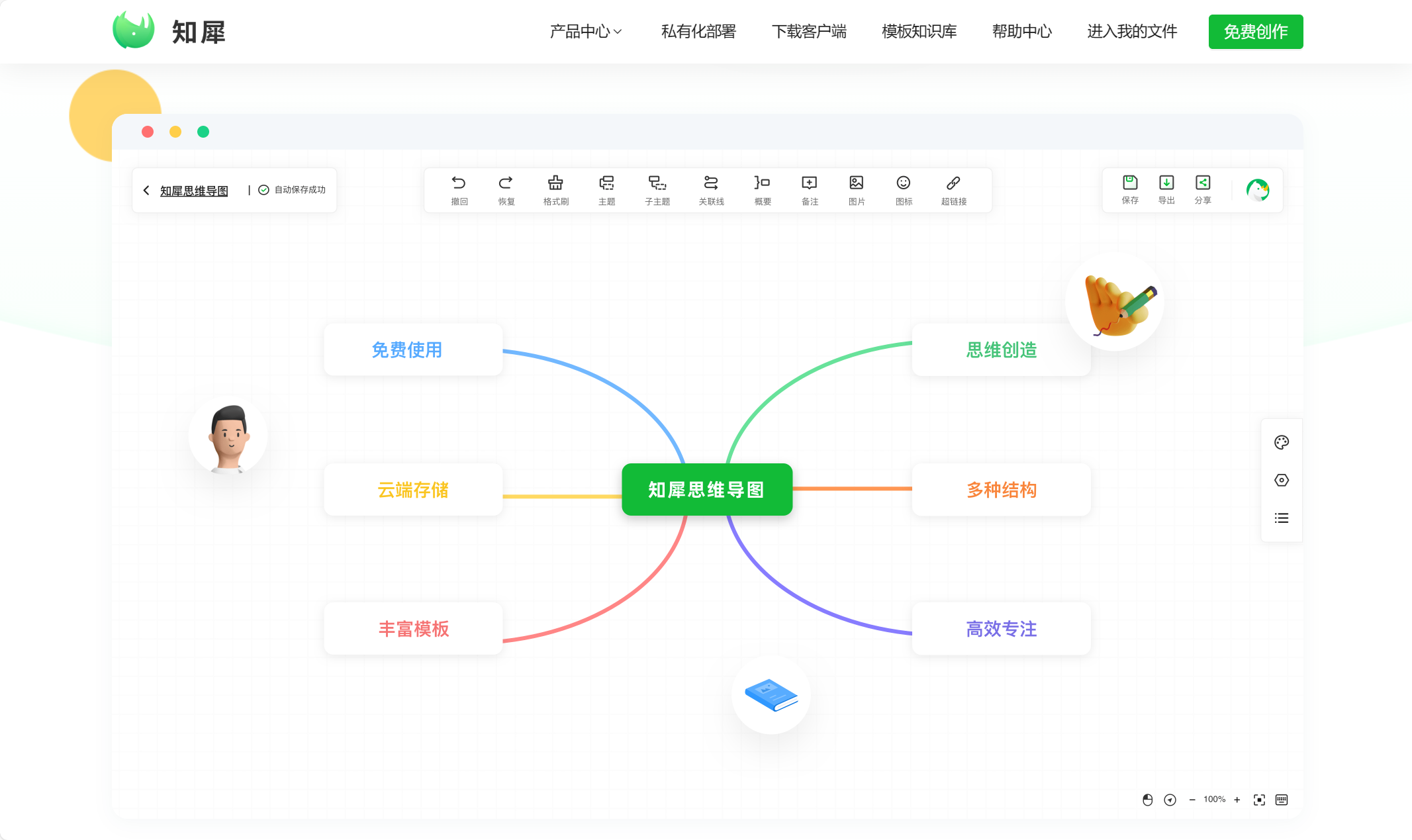Click the 100% zoom level text
1412x840 pixels.
click(1214, 800)
